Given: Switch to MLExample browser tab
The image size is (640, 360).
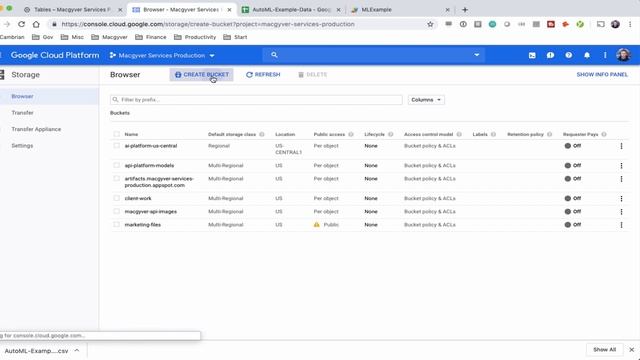Looking at the screenshot, I should (400, 9).
